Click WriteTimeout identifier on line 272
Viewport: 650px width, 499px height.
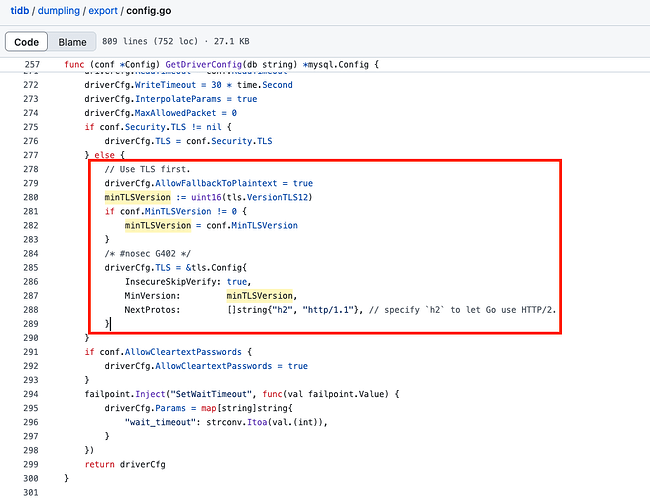point(165,85)
